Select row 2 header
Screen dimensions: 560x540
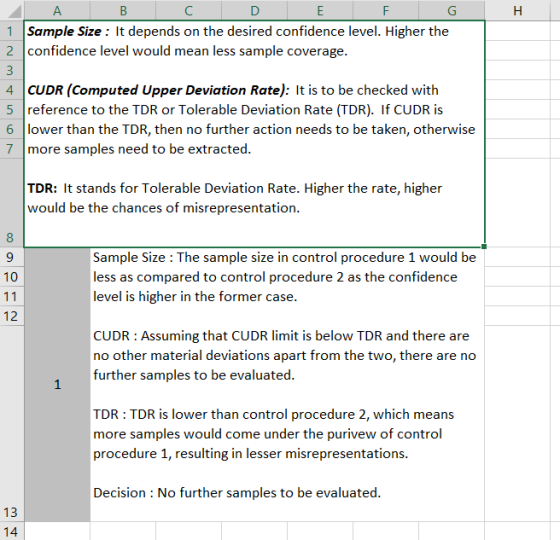coord(12,51)
